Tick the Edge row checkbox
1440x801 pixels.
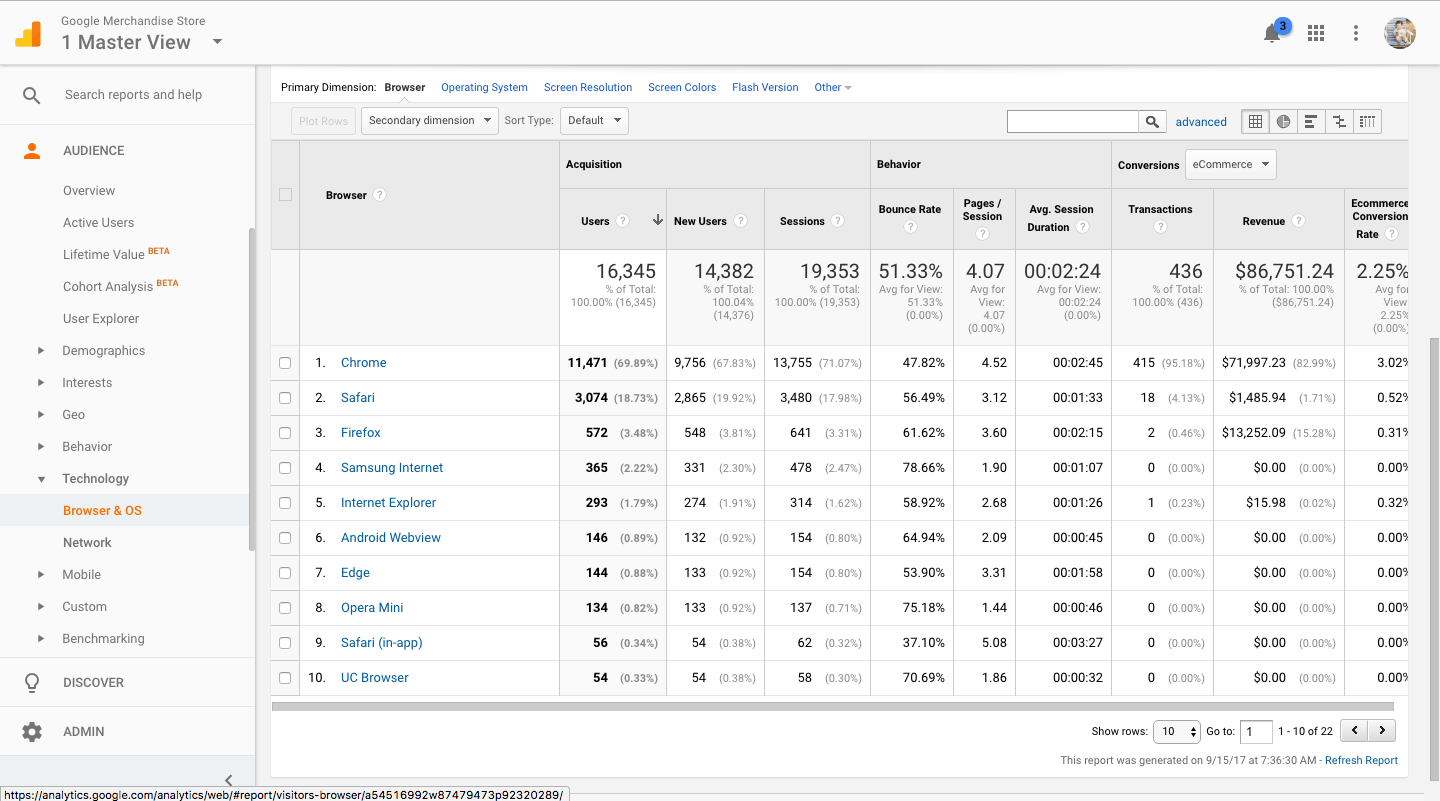[285, 573]
